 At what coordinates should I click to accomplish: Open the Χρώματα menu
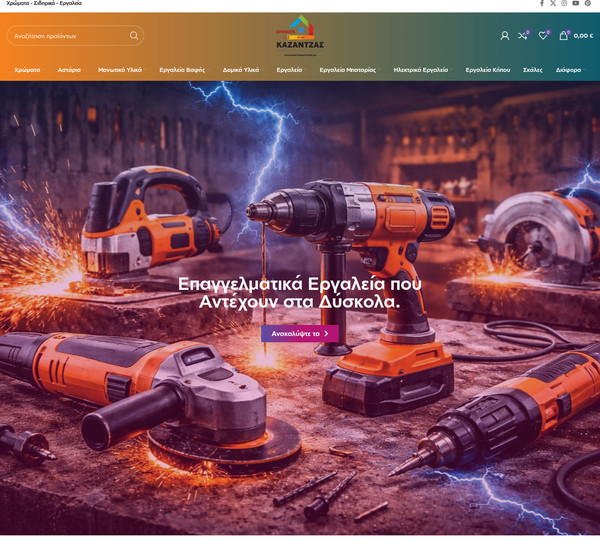pos(27,70)
